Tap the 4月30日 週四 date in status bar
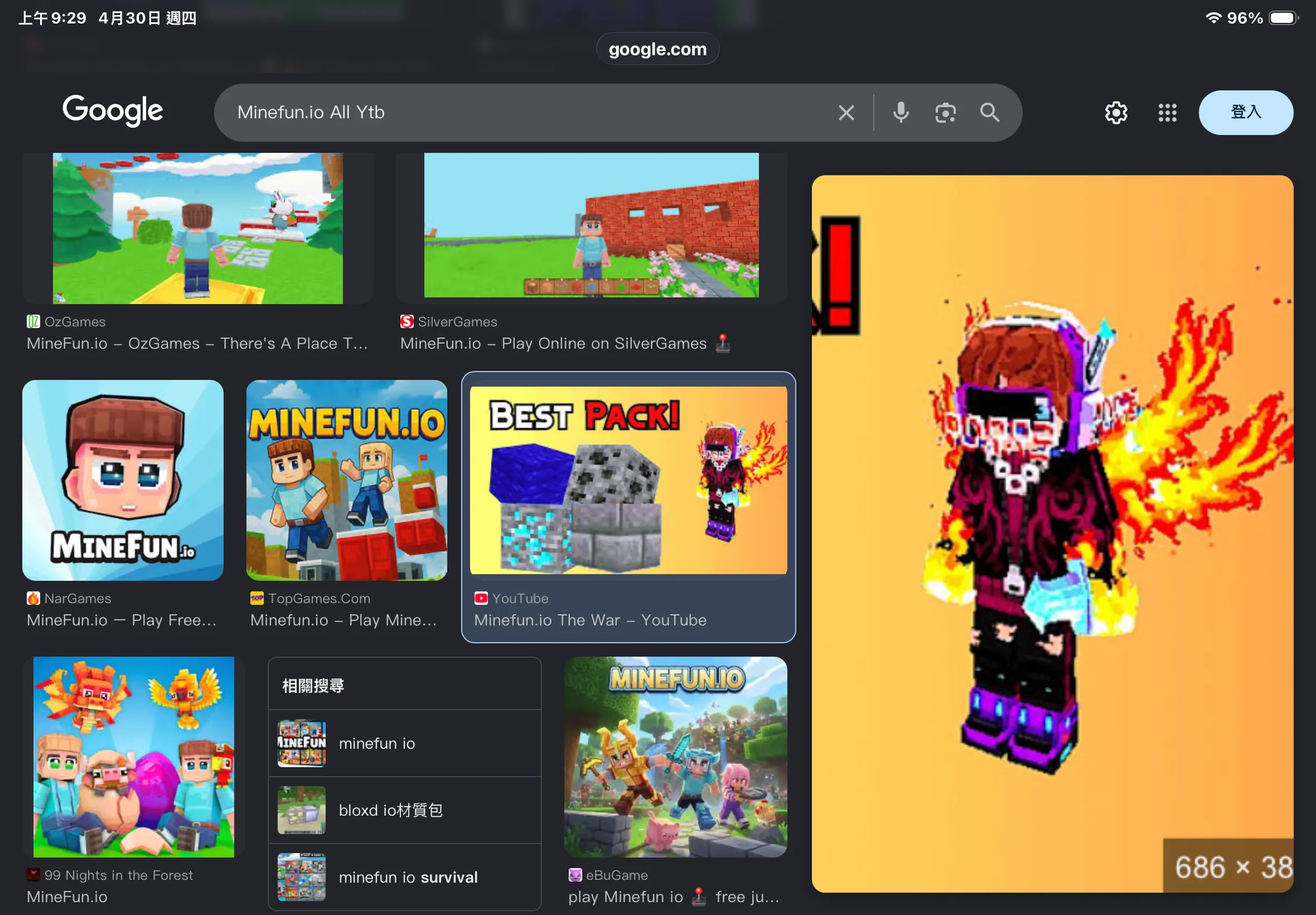The image size is (1316, 915). 147,18
